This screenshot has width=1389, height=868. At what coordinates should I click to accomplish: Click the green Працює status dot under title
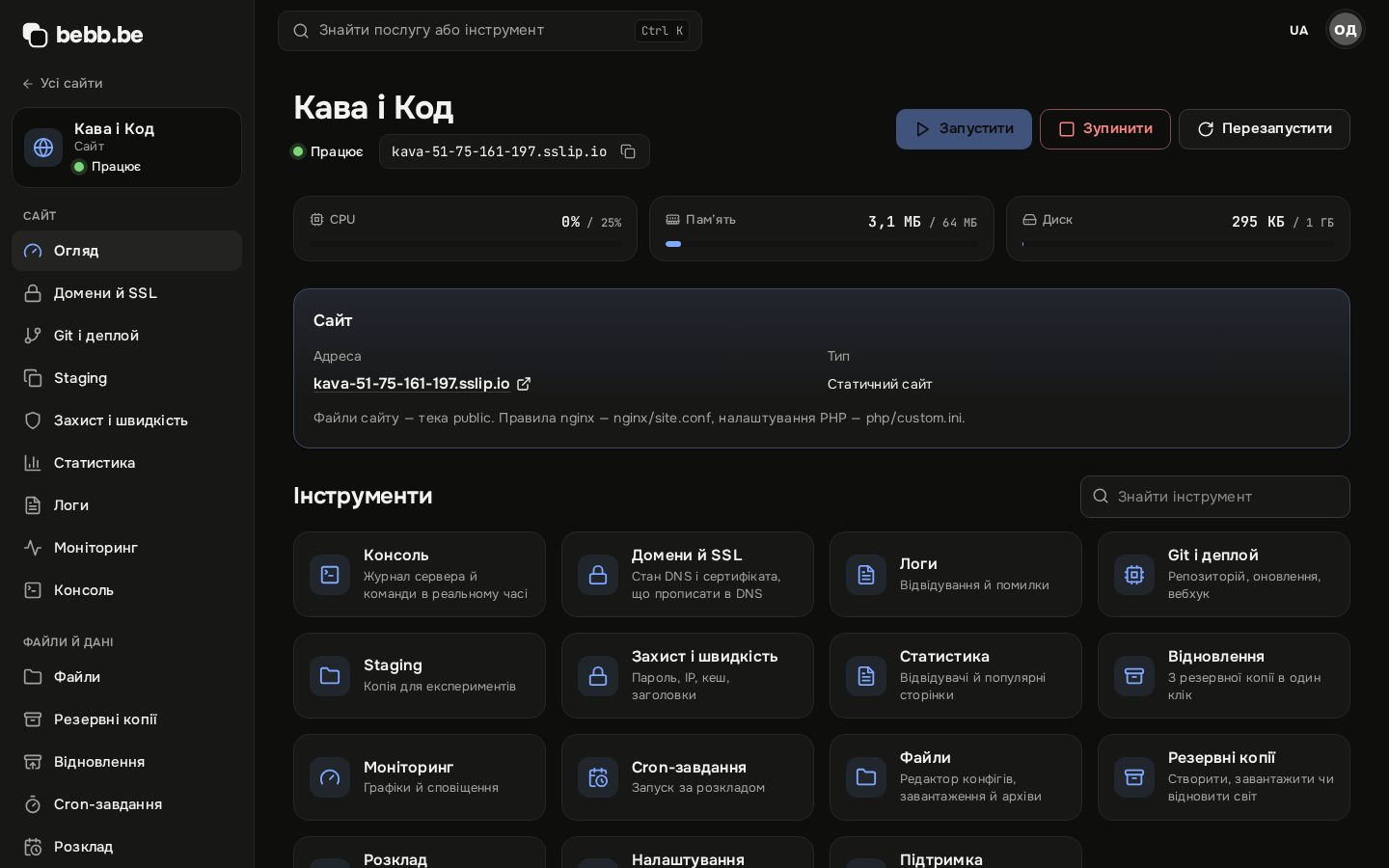(x=298, y=151)
